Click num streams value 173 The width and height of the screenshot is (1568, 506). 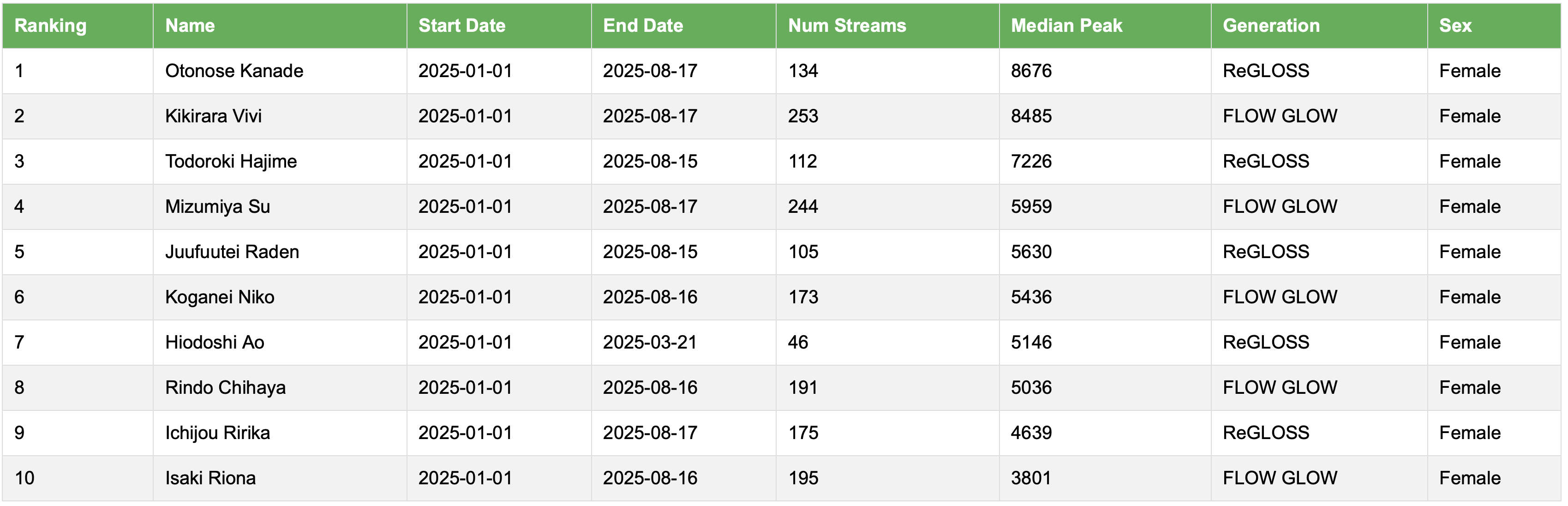pos(803,297)
